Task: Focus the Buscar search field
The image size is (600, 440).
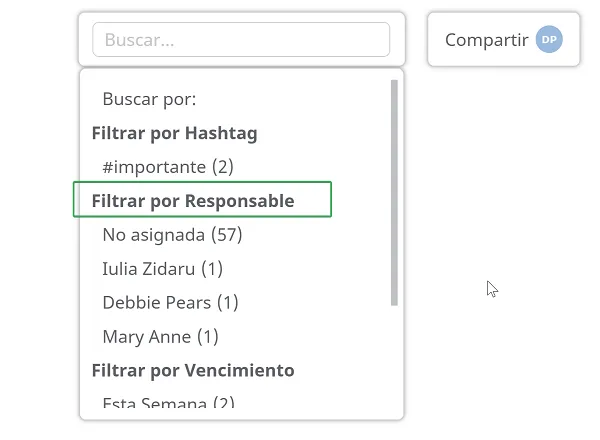Action: click(241, 39)
